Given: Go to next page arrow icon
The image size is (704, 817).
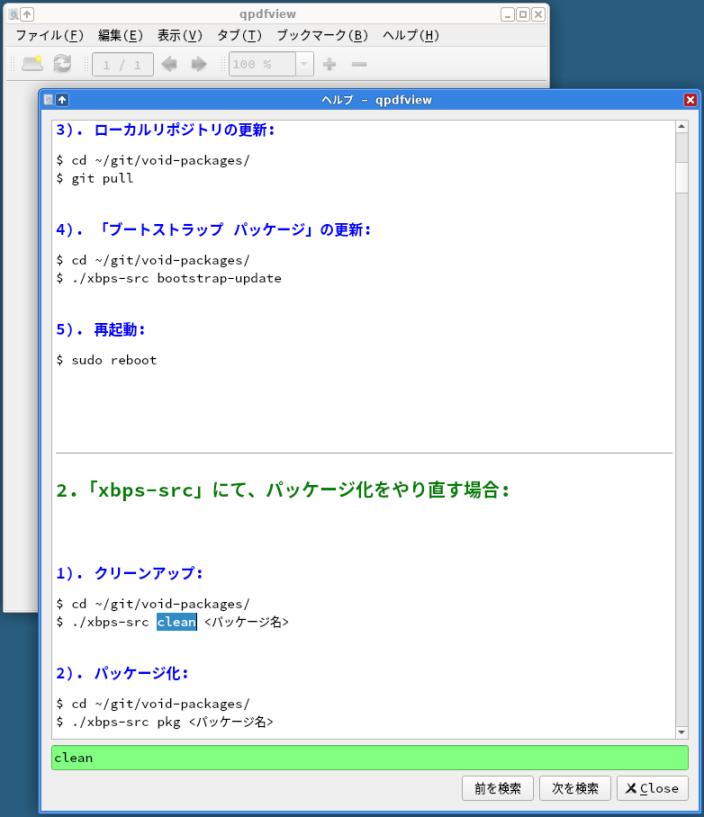Looking at the screenshot, I should [199, 64].
